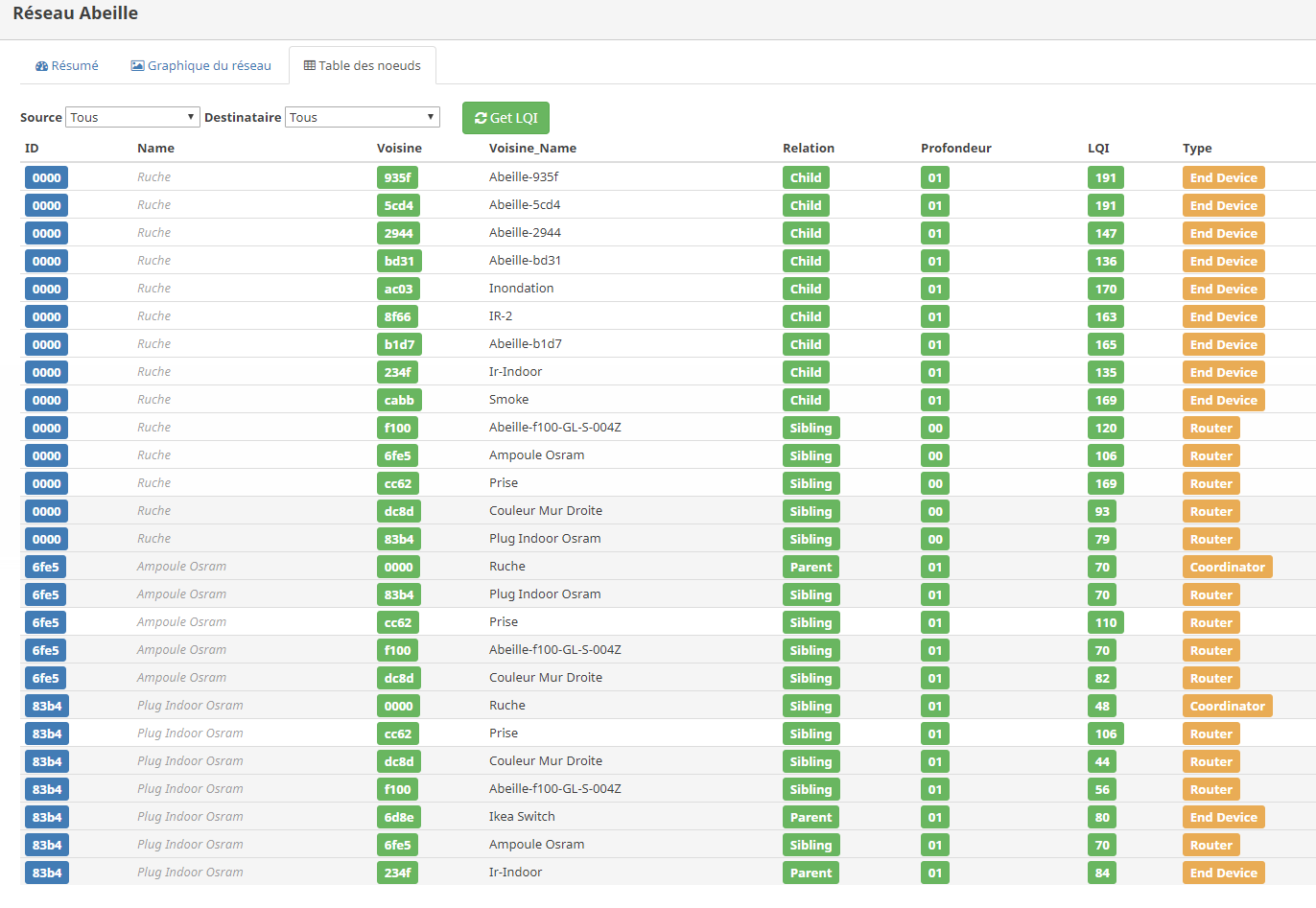The height and width of the screenshot is (908, 1316).
Task: Open the Source dropdown
Action: tap(132, 117)
